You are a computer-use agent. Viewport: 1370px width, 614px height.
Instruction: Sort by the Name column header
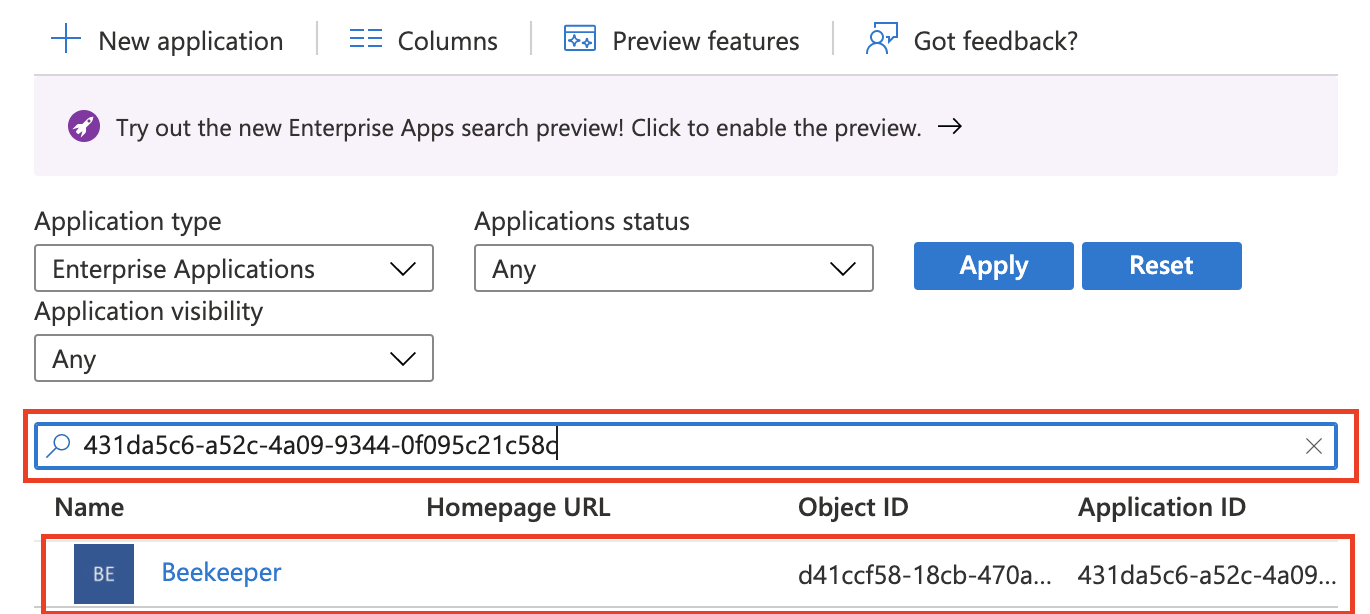[x=89, y=507]
